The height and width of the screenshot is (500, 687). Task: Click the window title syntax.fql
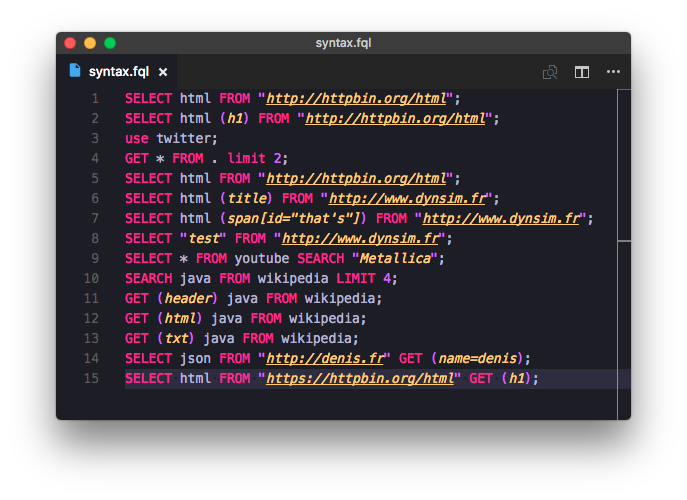coord(344,43)
